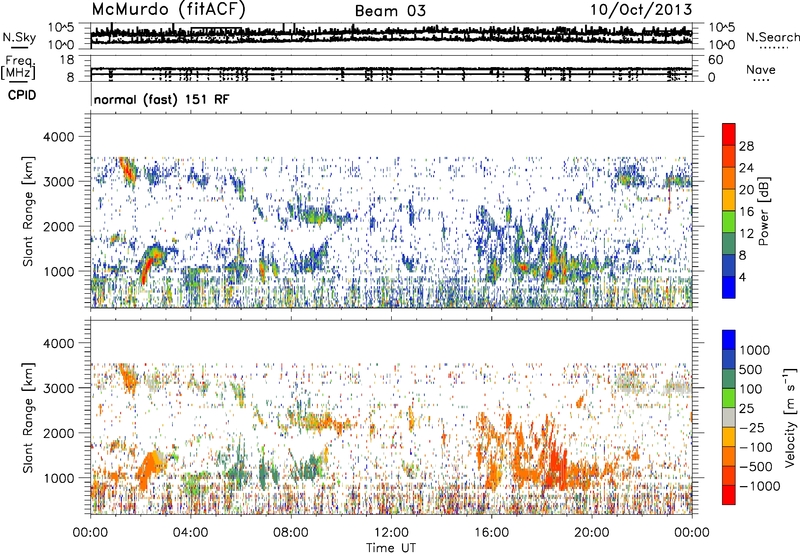Click the -500 tick on Velocity color bar
This screenshot has height=554, width=800.
pos(756,467)
